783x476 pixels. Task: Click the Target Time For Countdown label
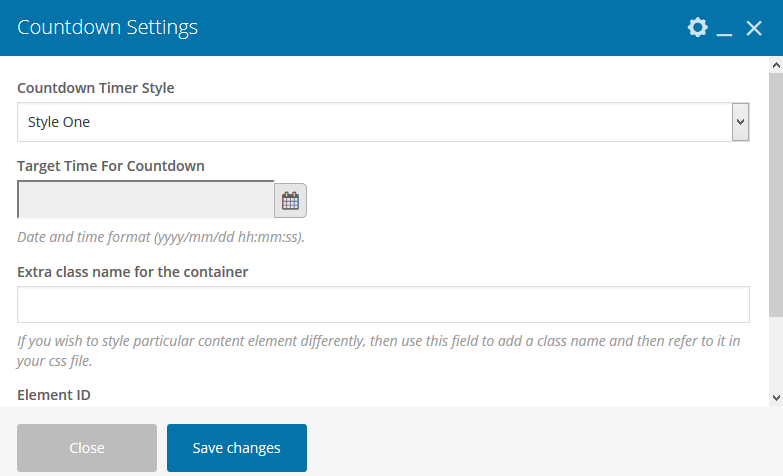pos(111,166)
